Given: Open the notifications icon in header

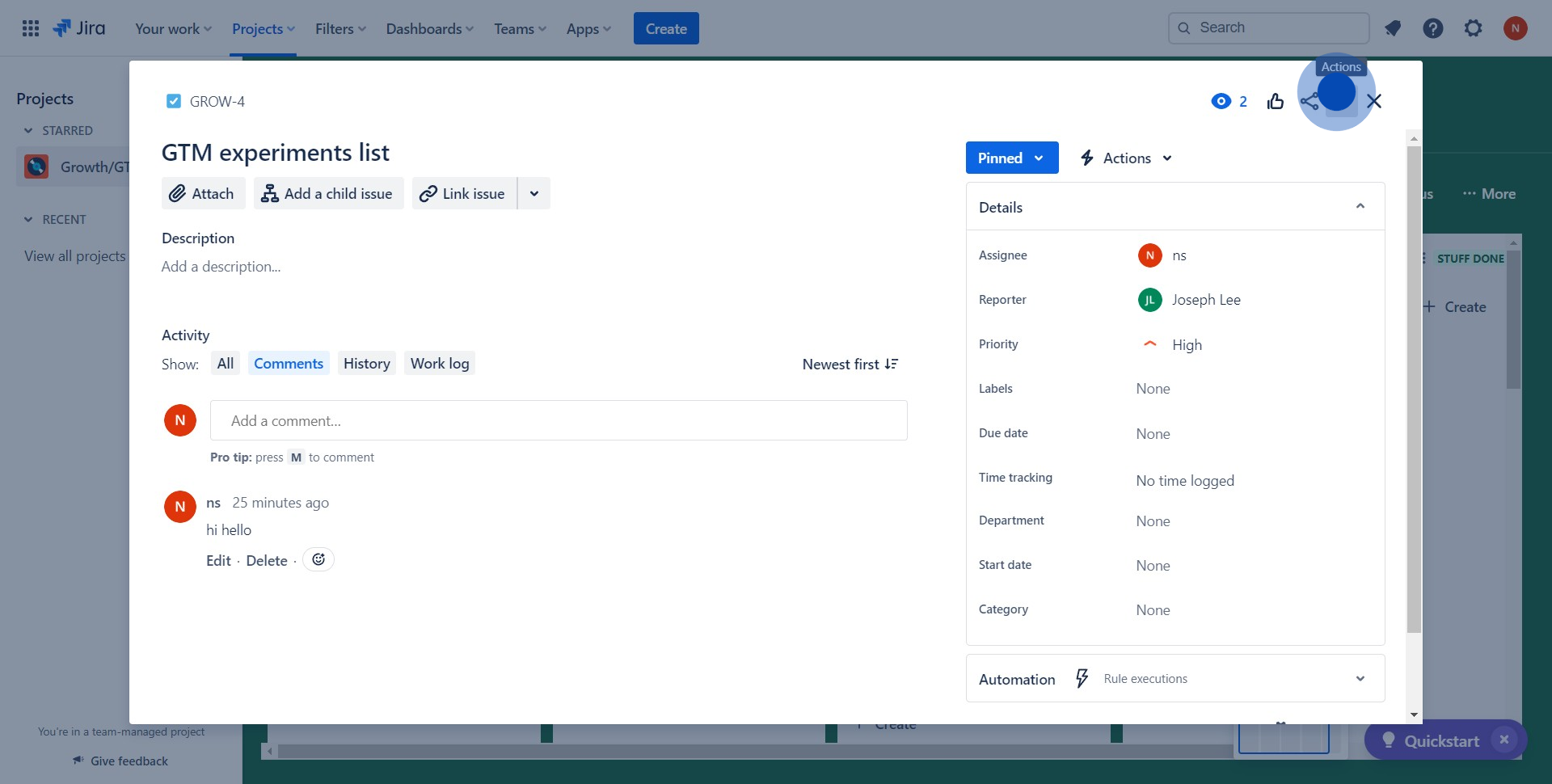Looking at the screenshot, I should pyautogui.click(x=1393, y=28).
